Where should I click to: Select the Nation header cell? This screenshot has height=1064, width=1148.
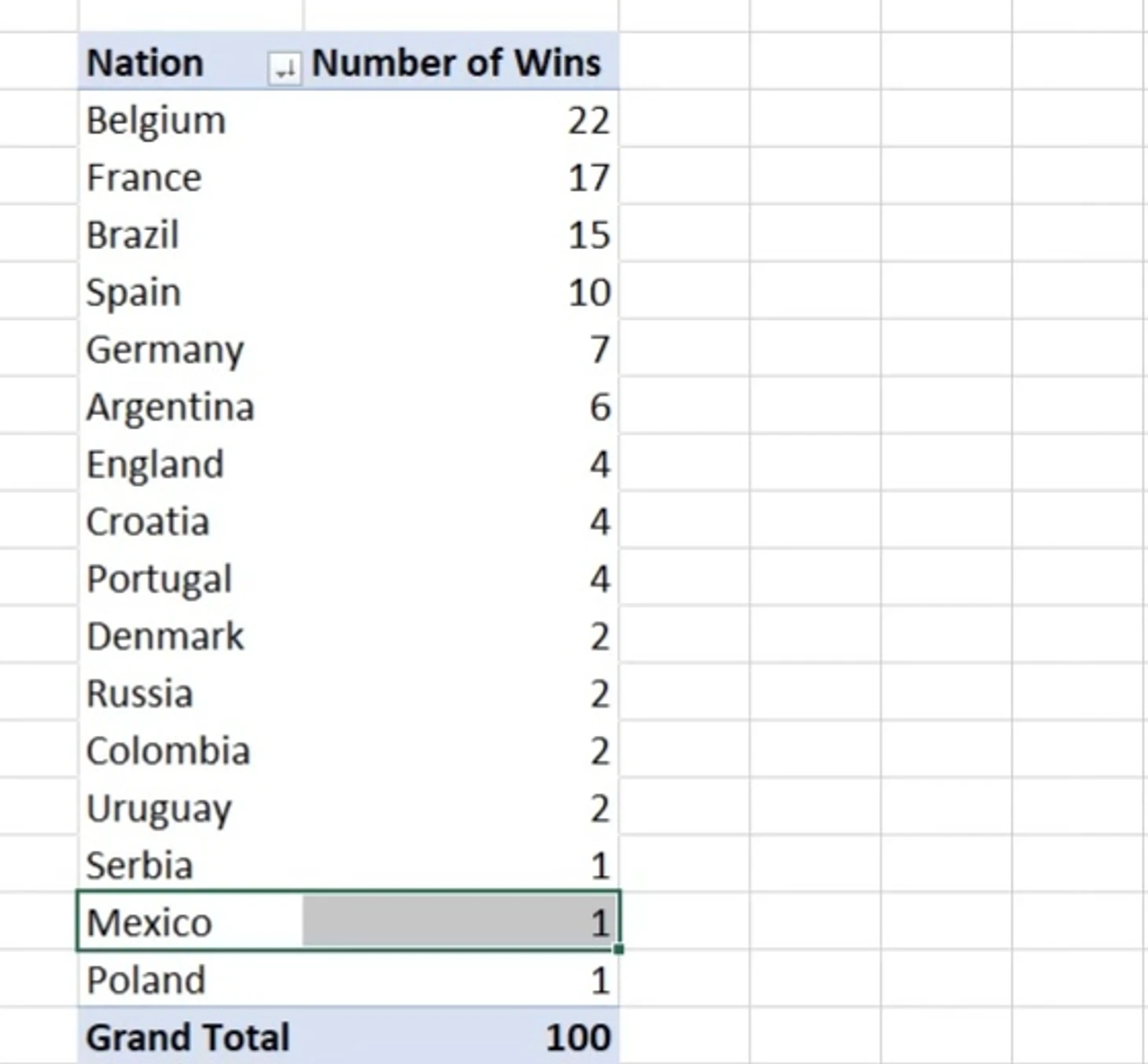[191, 62]
